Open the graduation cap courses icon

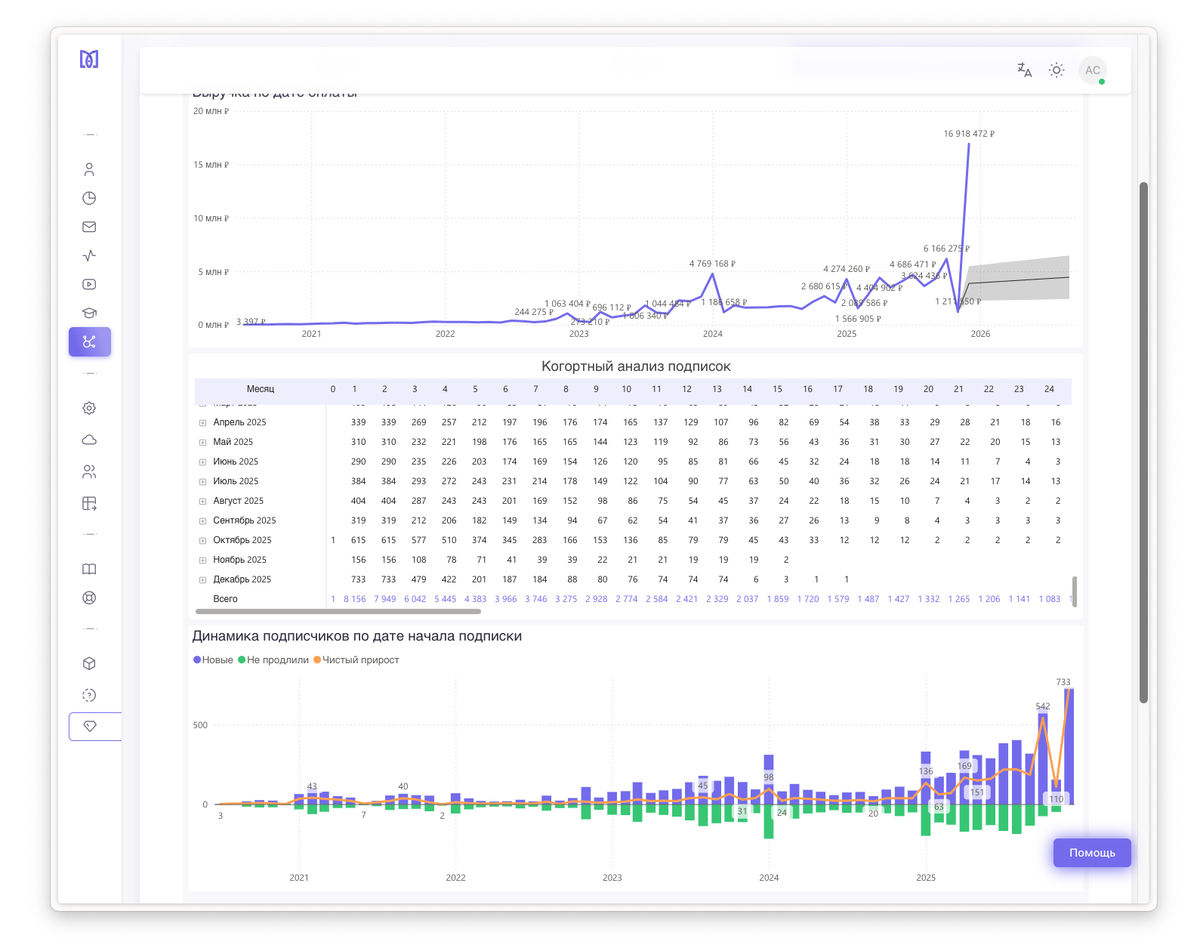coord(89,313)
